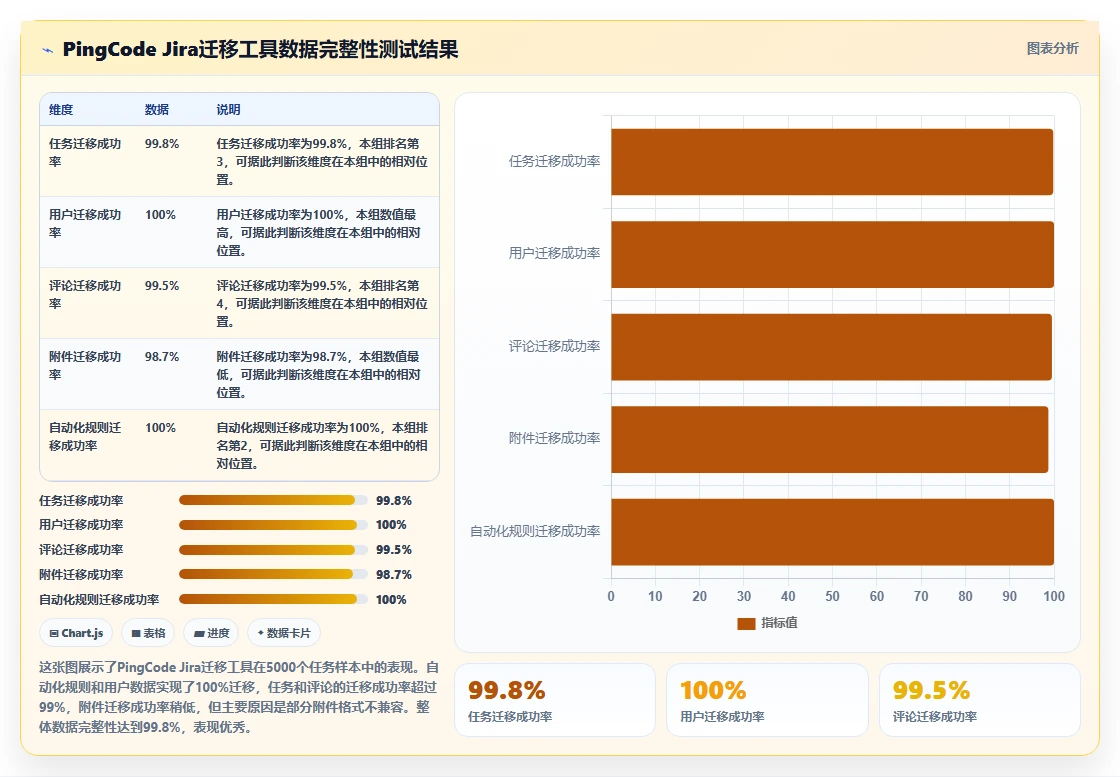Open the 99.8% 任务迁移成功率 data card
The width and height of the screenshot is (1120, 777).
pos(555,700)
